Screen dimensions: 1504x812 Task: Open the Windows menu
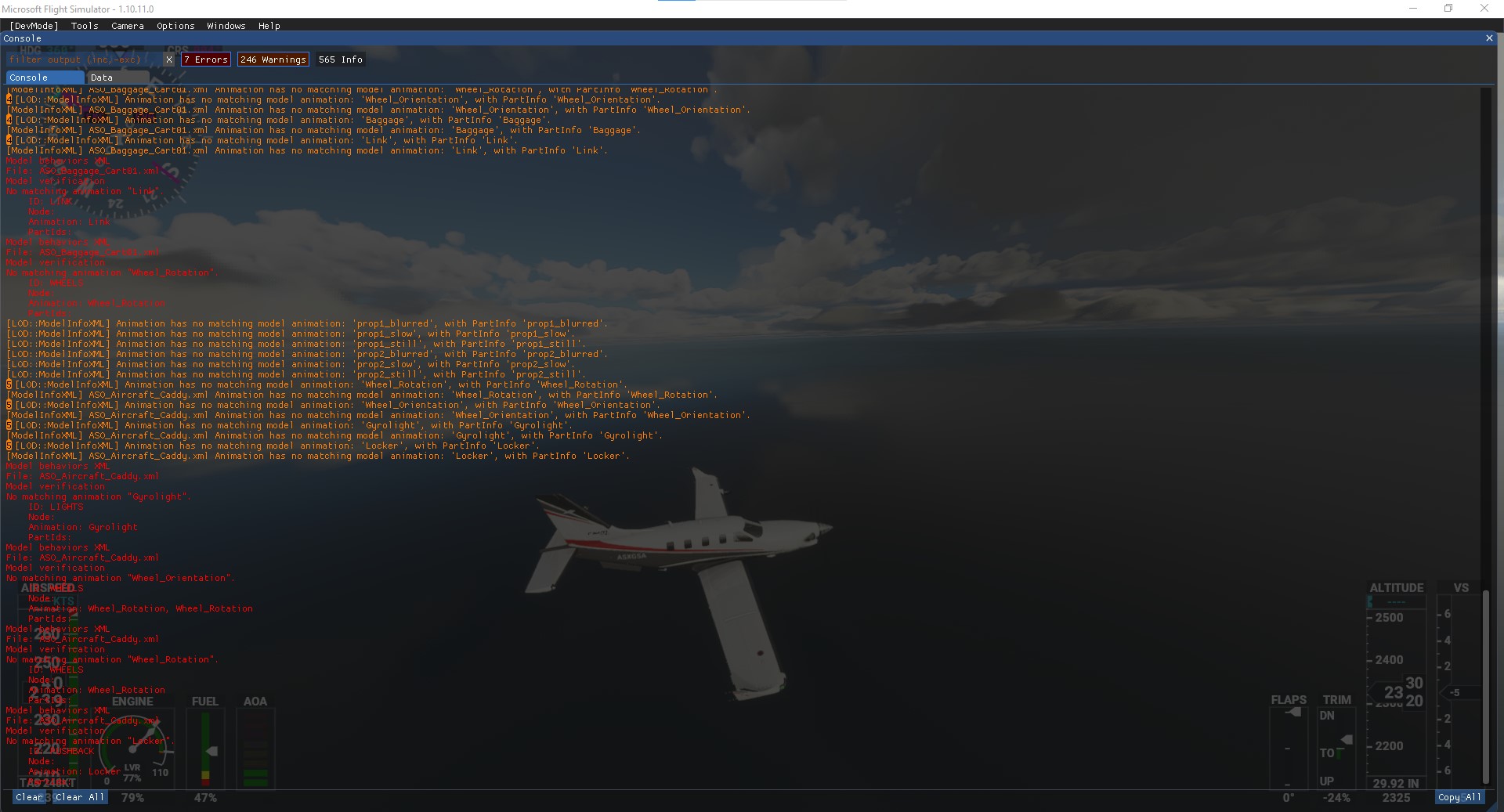coord(226,26)
